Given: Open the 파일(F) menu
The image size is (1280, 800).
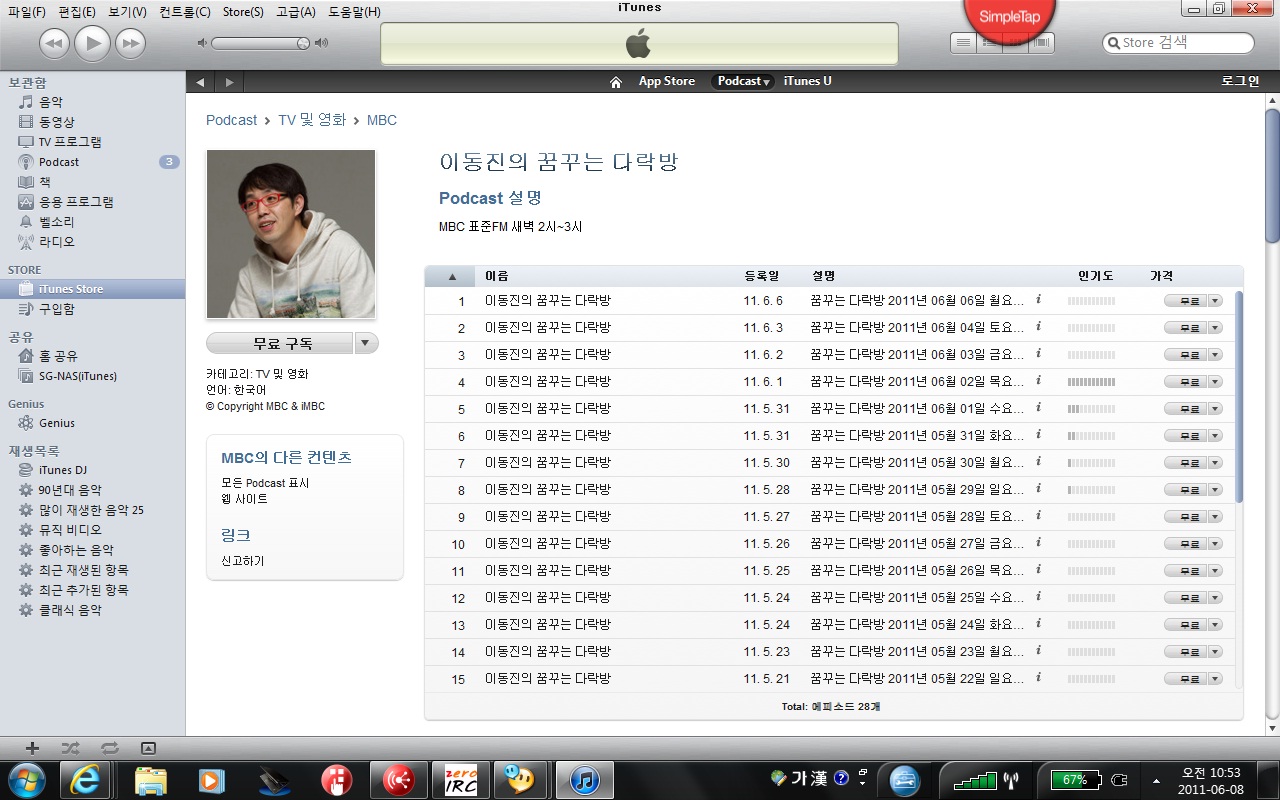Looking at the screenshot, I should (x=27, y=12).
